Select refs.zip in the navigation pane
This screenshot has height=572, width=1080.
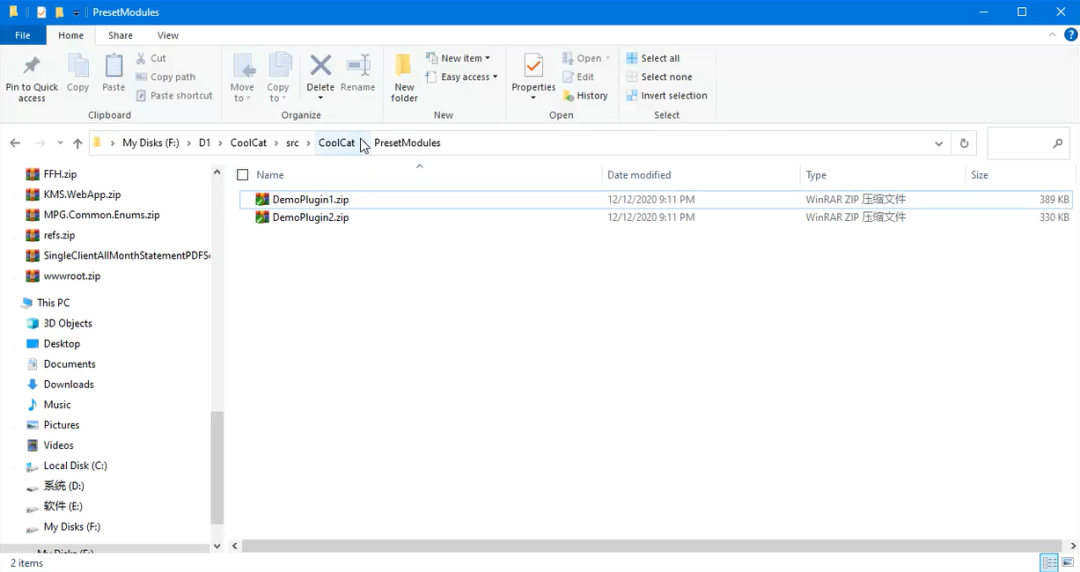(x=59, y=235)
